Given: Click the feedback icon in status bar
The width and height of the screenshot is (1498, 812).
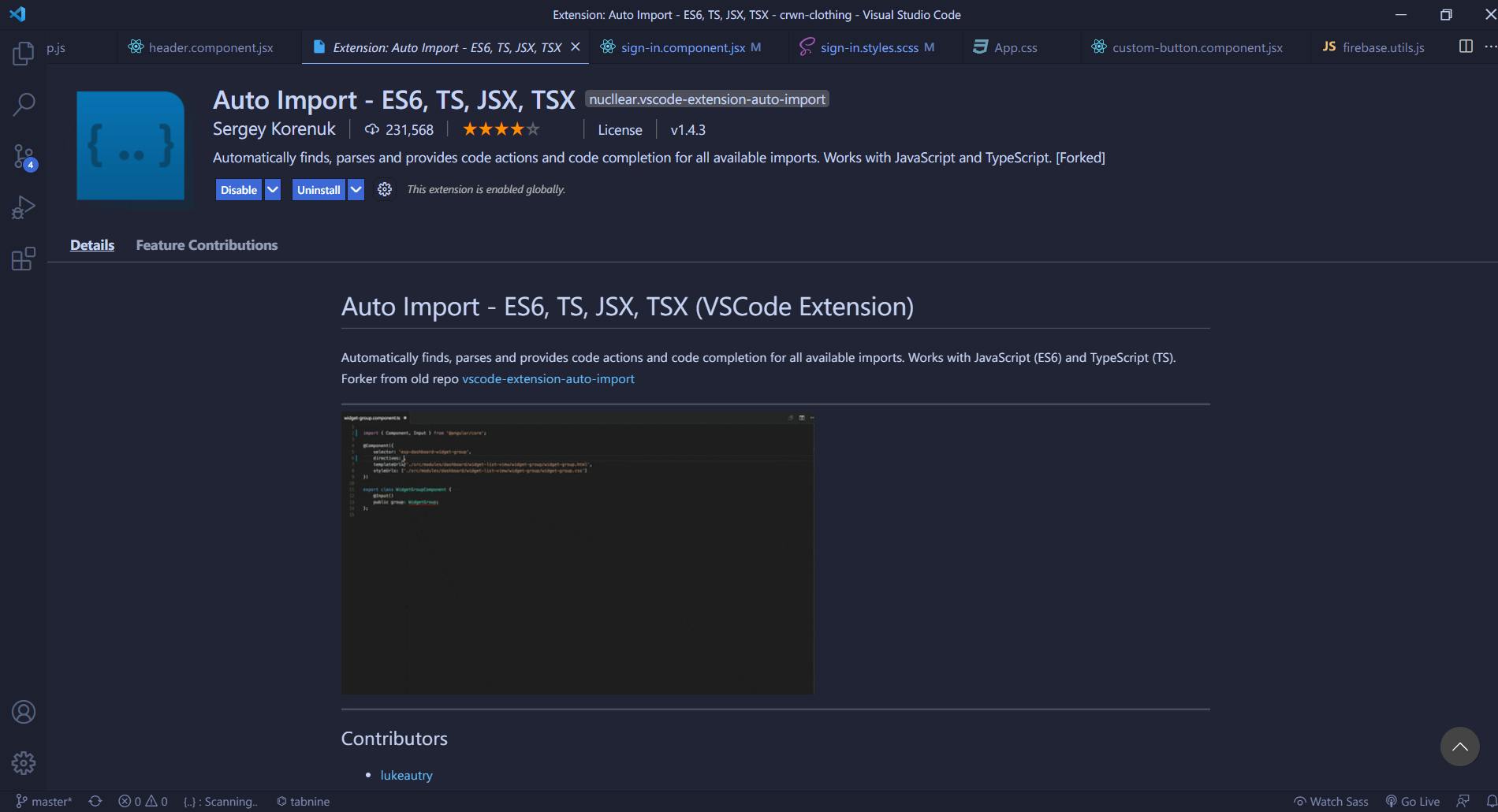Looking at the screenshot, I should pos(1463,801).
